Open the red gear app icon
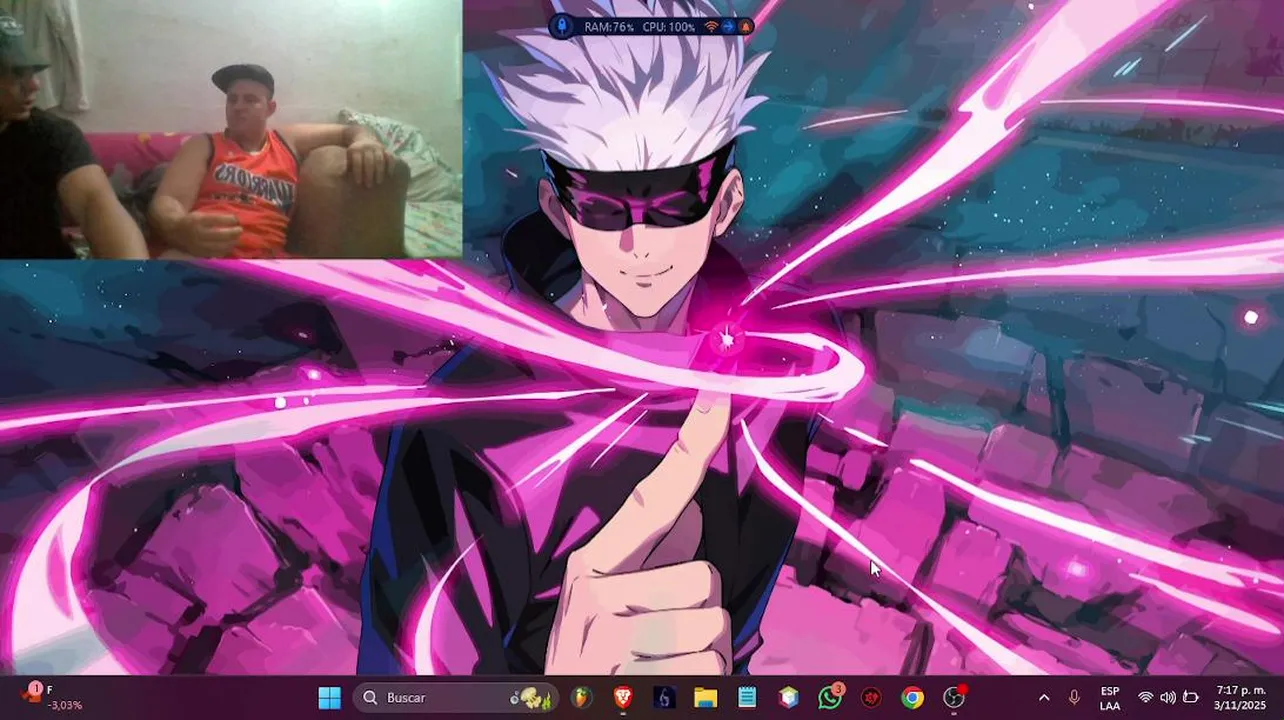Viewport: 1284px width, 720px height. pos(871,697)
